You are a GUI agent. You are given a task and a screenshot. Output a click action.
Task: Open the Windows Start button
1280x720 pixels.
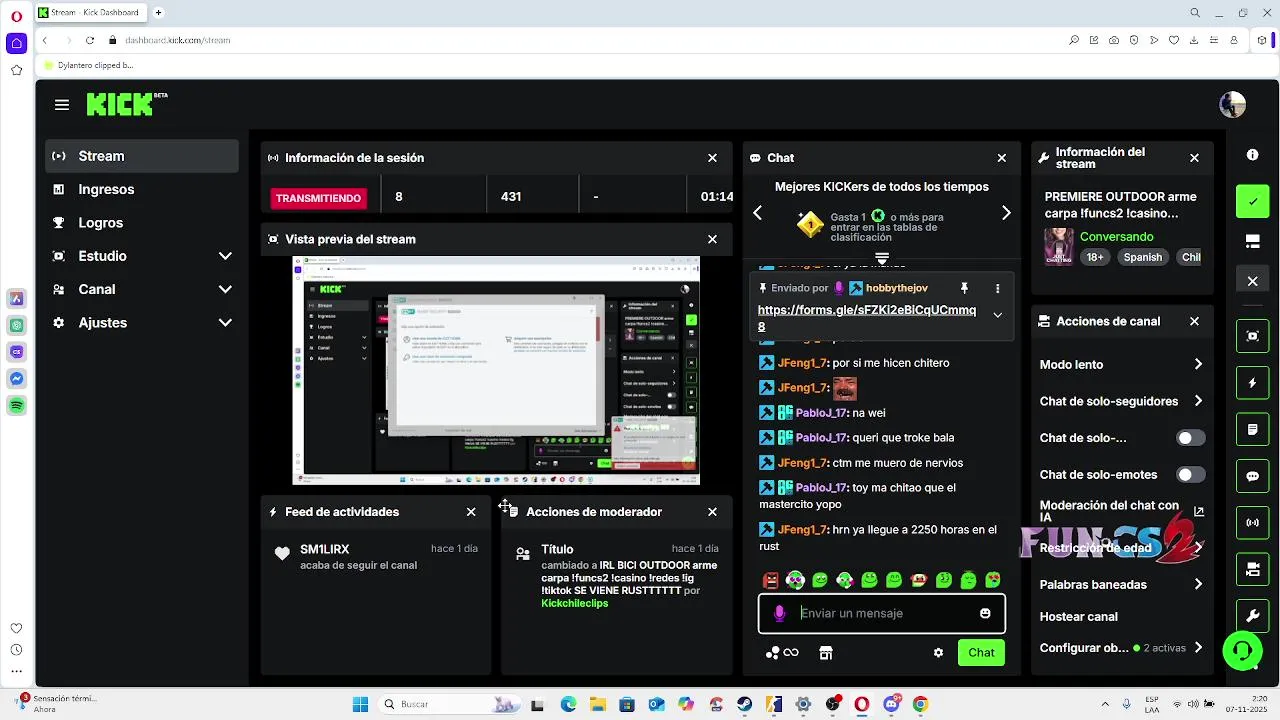[360, 704]
